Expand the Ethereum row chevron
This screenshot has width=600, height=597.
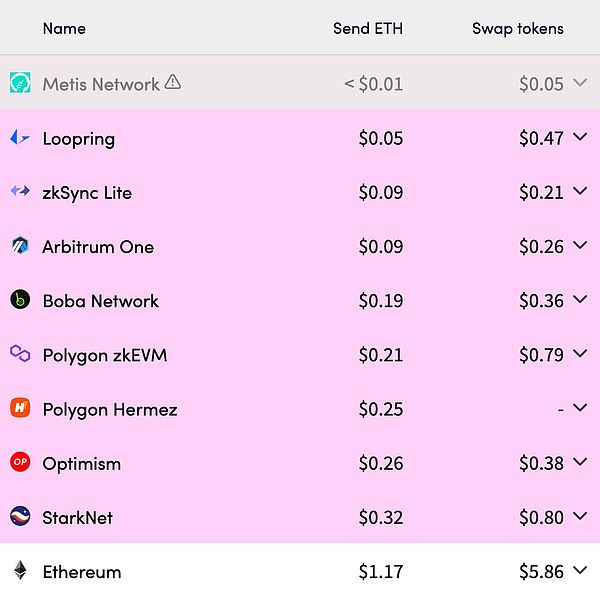[580, 571]
